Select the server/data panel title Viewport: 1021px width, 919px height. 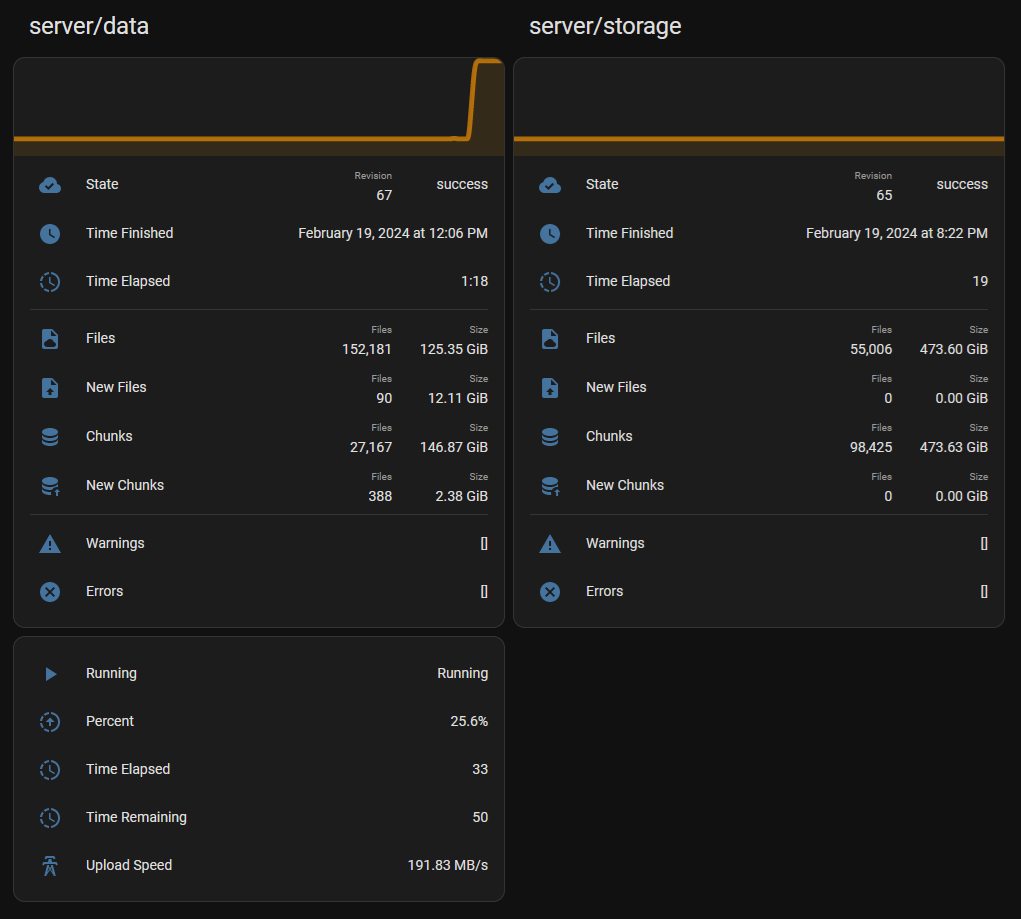point(87,26)
